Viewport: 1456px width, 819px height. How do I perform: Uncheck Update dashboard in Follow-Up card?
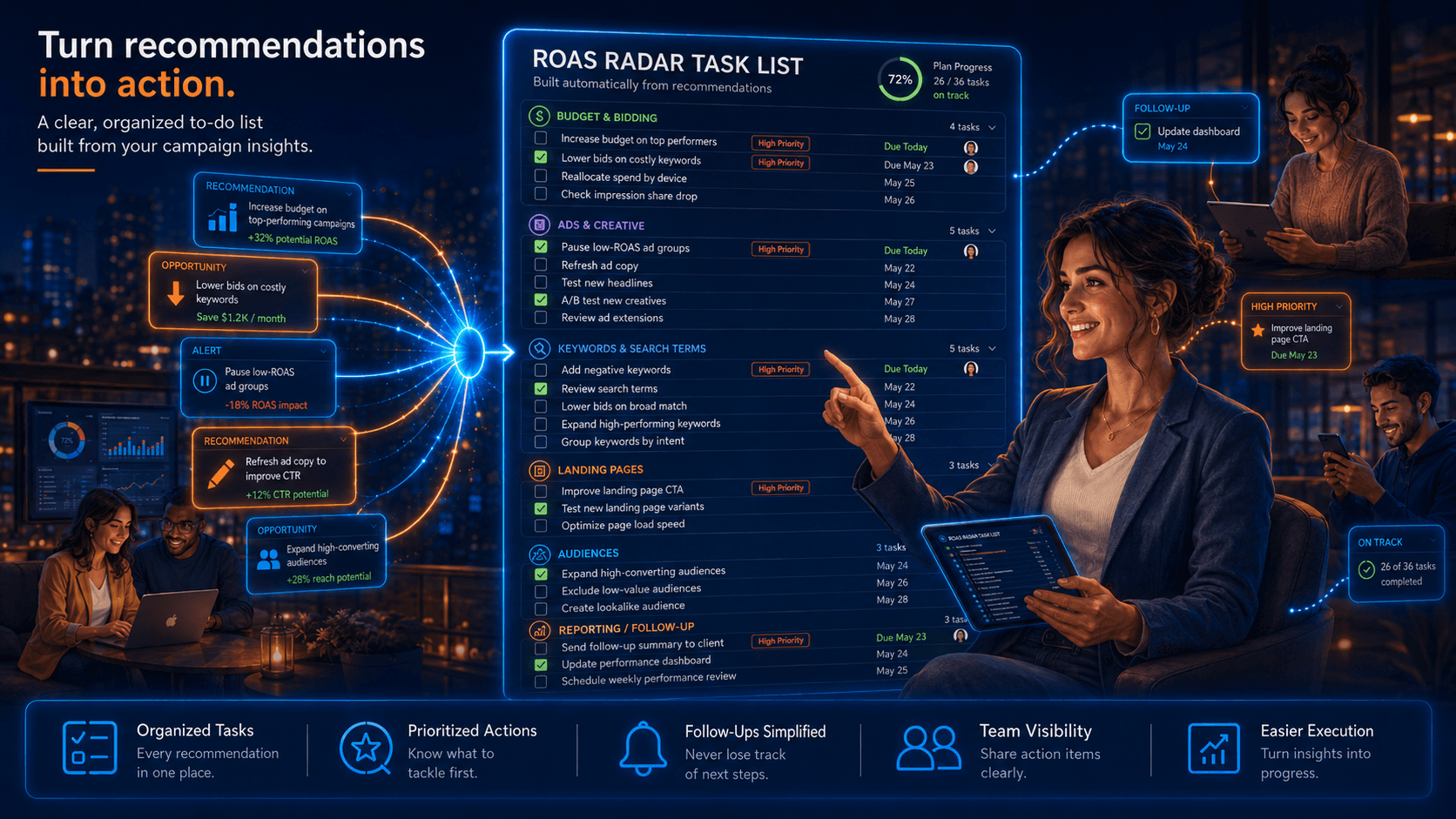point(1143,131)
